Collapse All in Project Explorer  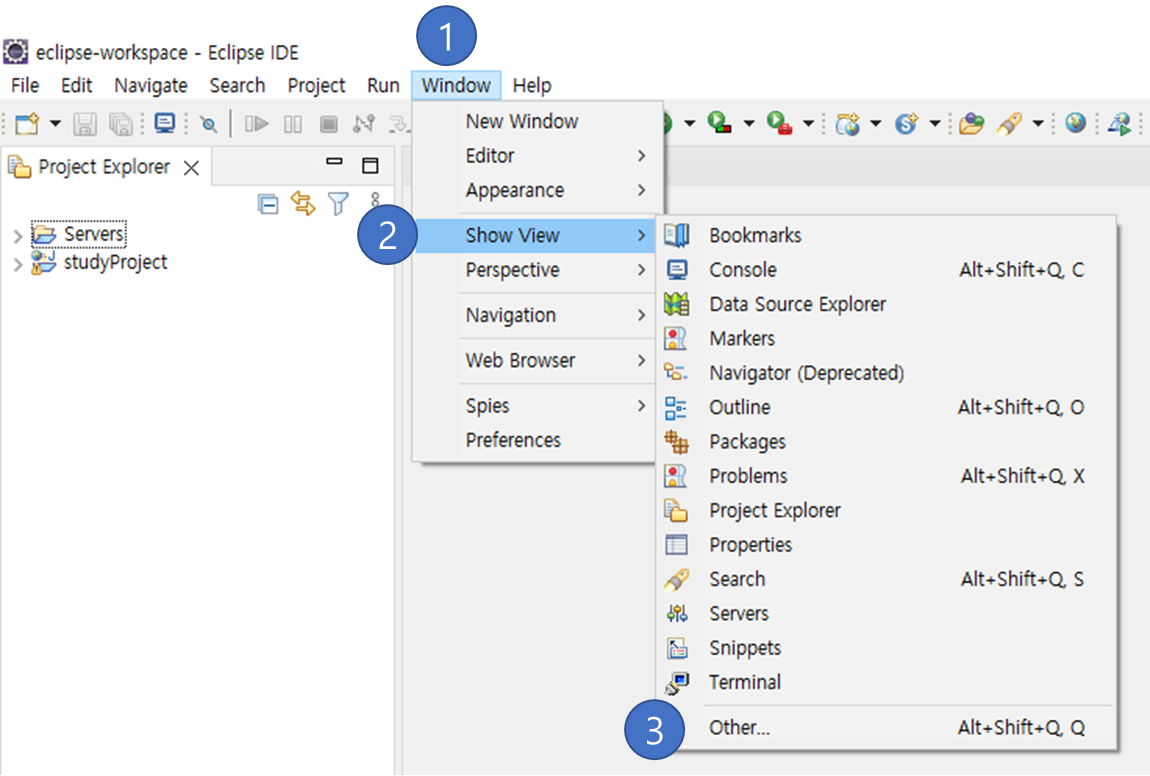click(268, 203)
